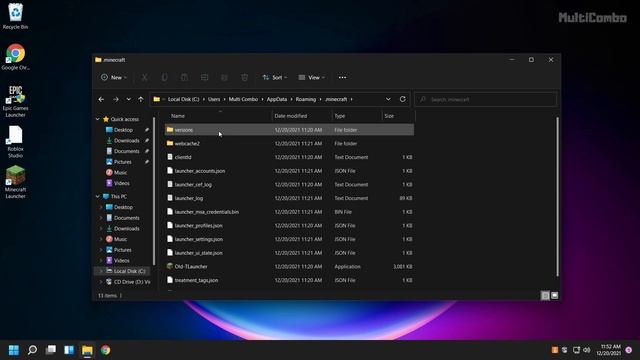Screen dimensions: 640x360
Task: Go back with the back arrow
Action: (x=101, y=99)
